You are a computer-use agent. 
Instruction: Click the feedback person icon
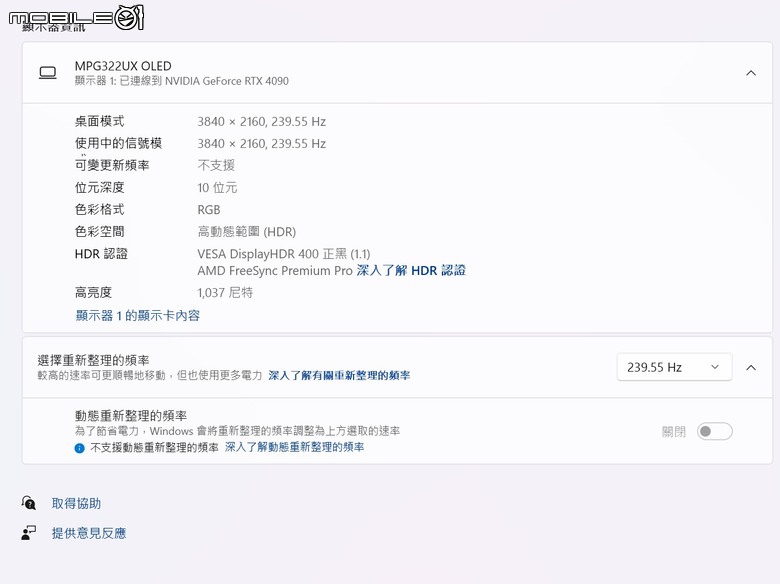(28, 533)
